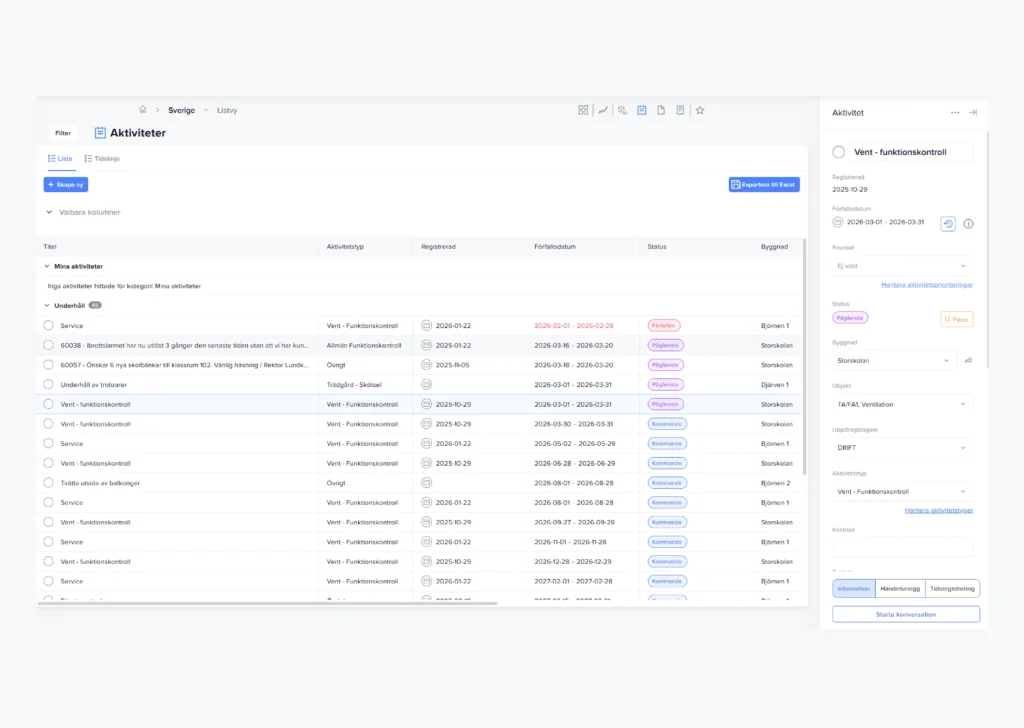Click the share arrow icon beside Byggnad
The height and width of the screenshot is (728, 1024).
pyautogui.click(x=968, y=360)
